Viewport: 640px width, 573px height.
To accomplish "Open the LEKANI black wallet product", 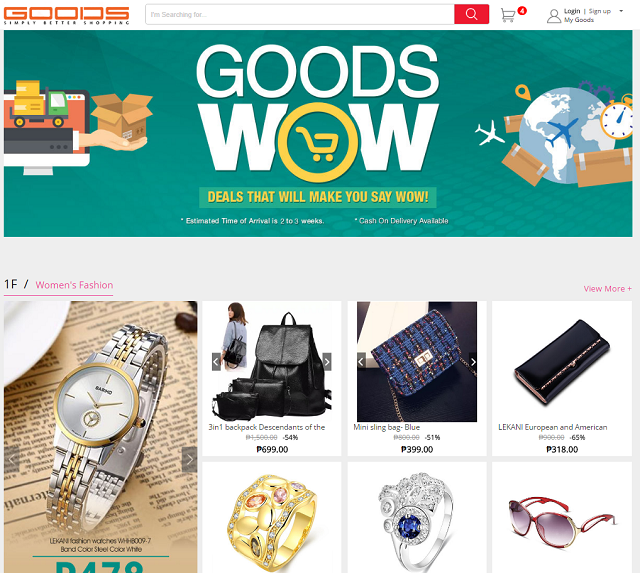I will 562,378.
